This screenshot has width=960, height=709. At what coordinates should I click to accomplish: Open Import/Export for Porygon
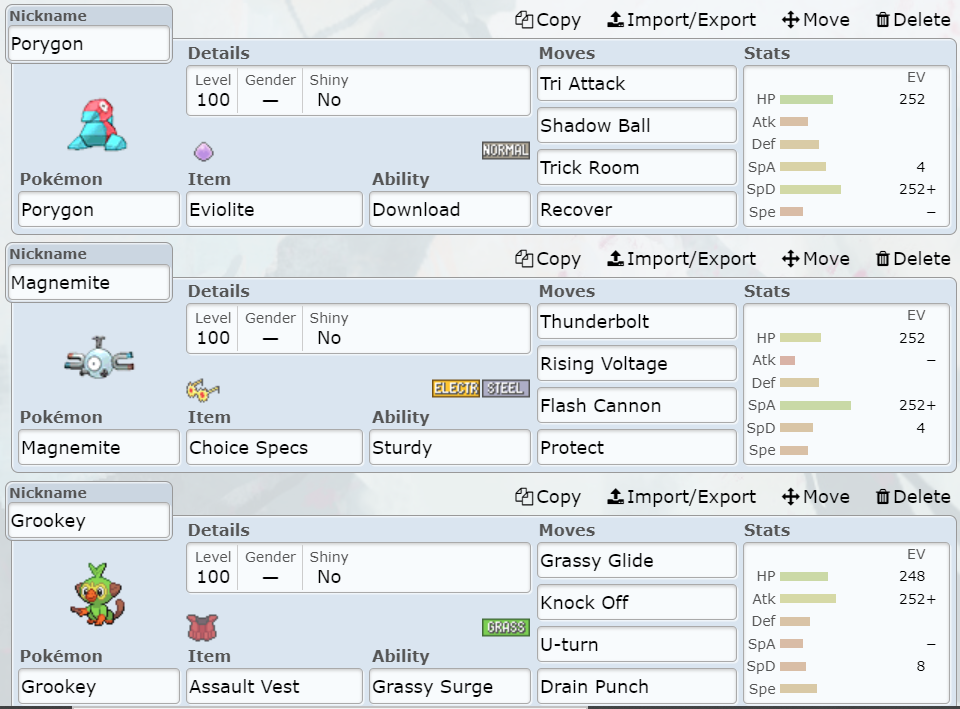click(x=681, y=20)
